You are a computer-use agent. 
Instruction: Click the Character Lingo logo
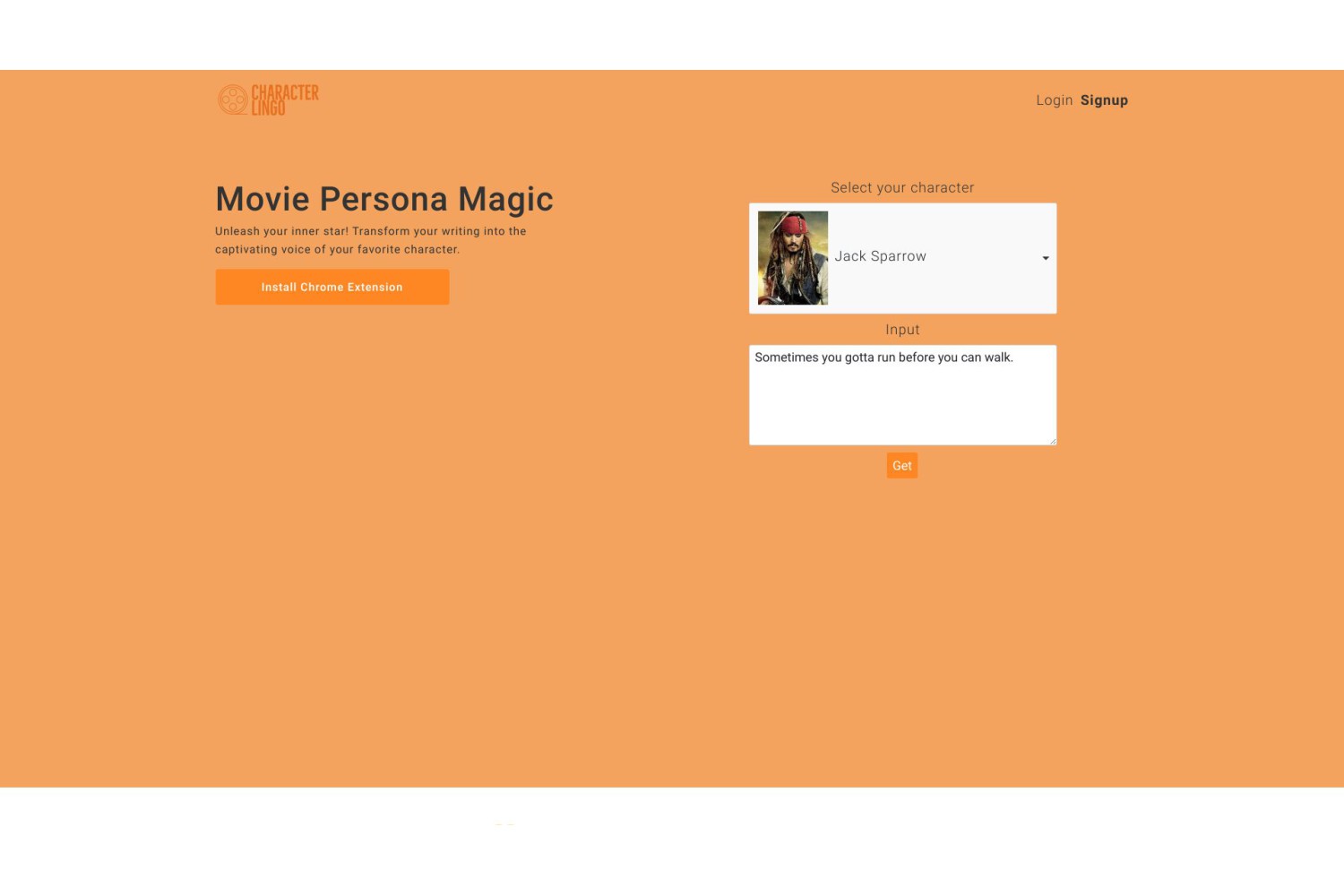coord(268,99)
